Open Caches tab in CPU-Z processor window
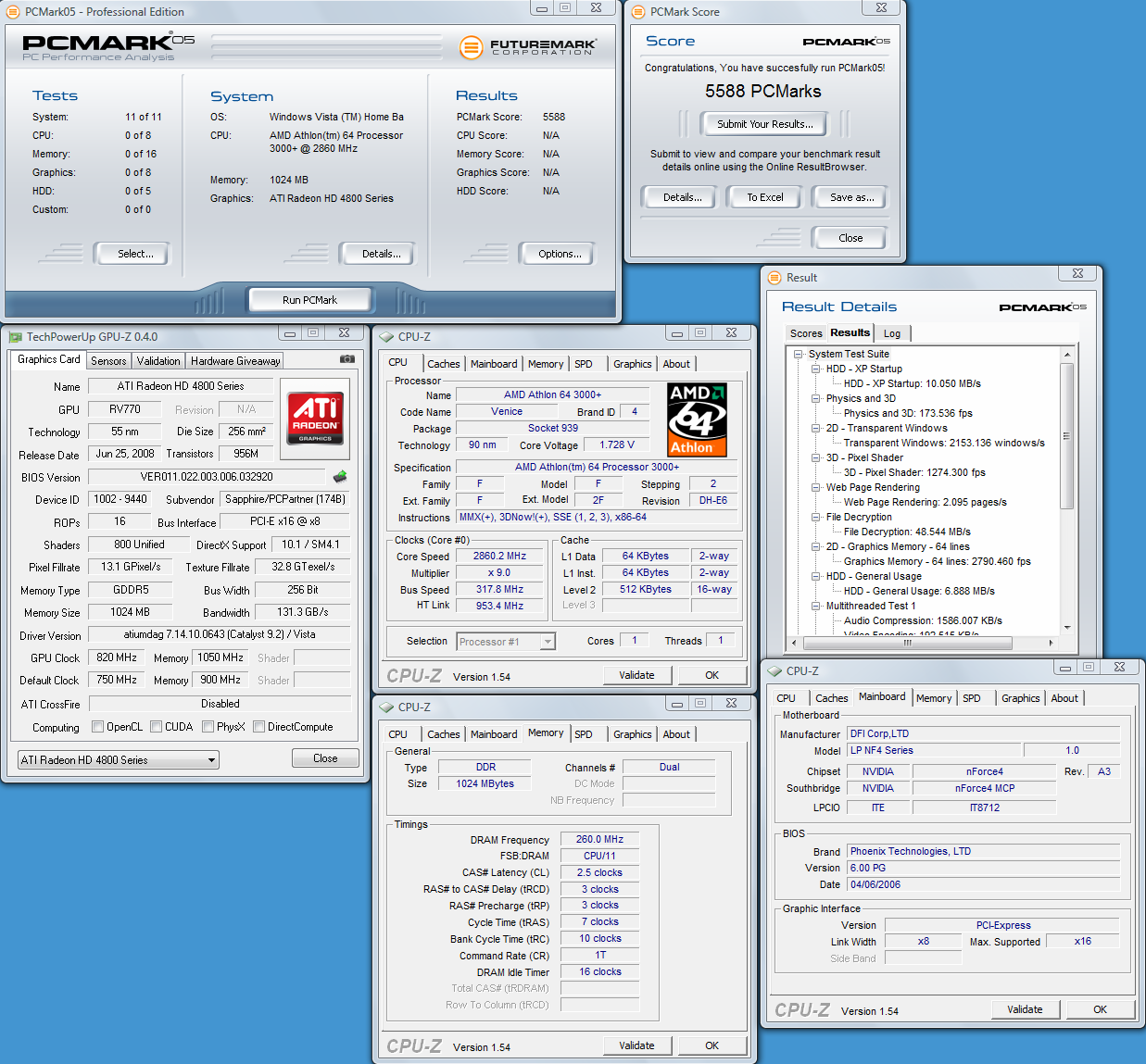This screenshot has width=1146, height=1064. click(x=444, y=364)
